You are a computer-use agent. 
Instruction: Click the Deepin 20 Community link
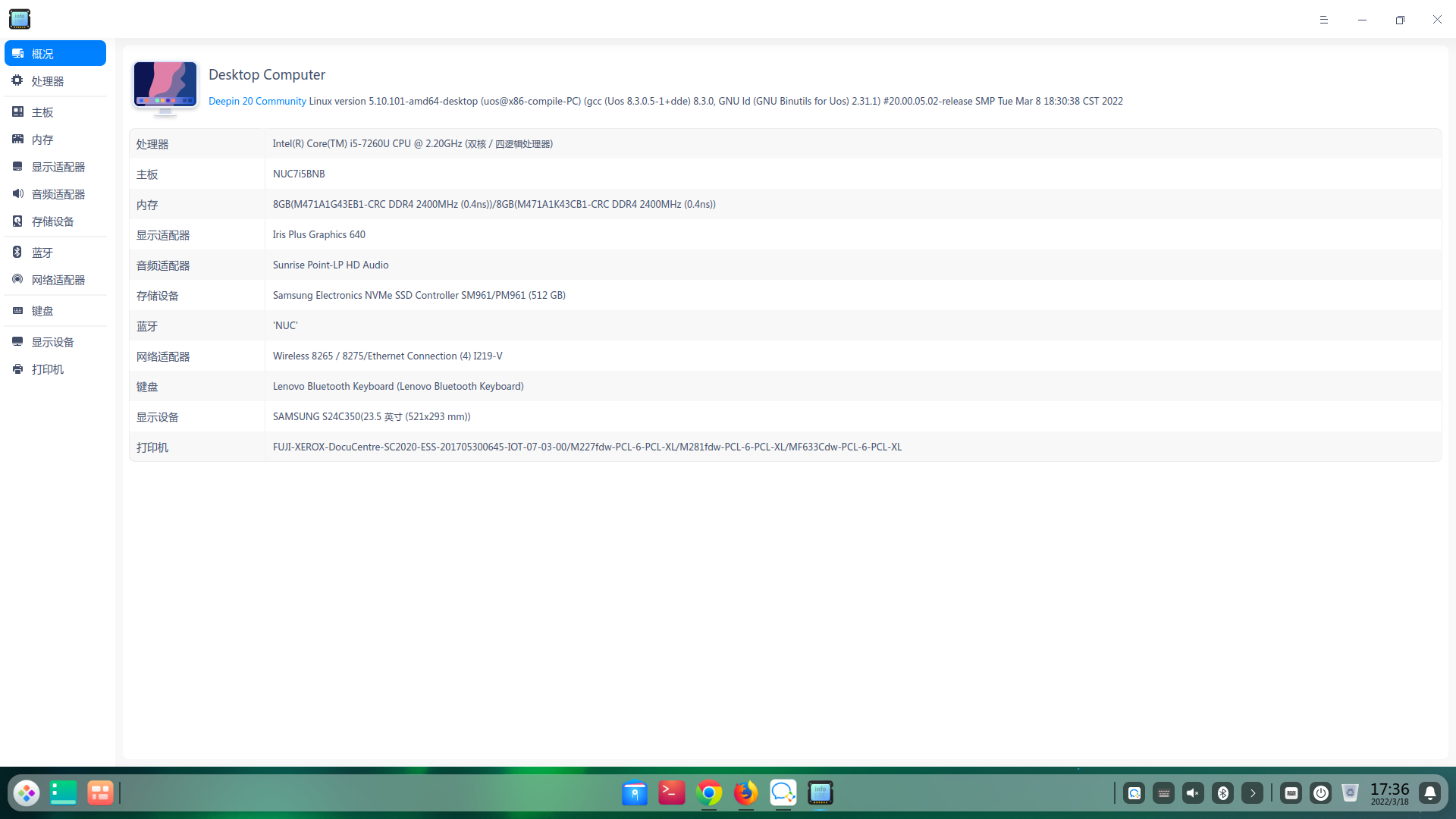click(x=256, y=101)
